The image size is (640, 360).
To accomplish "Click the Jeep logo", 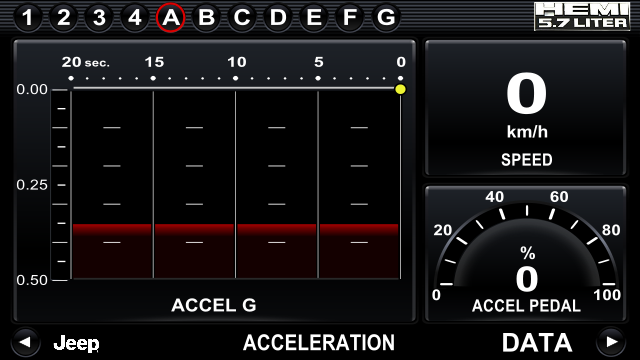I will tap(76, 343).
